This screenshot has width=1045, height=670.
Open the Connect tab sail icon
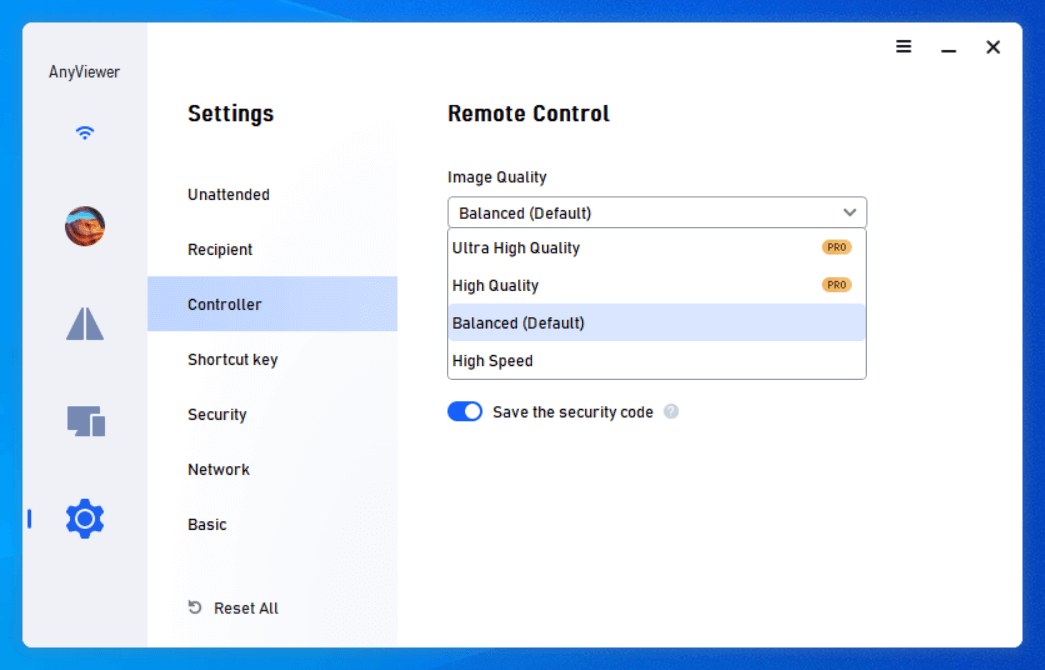click(x=85, y=323)
